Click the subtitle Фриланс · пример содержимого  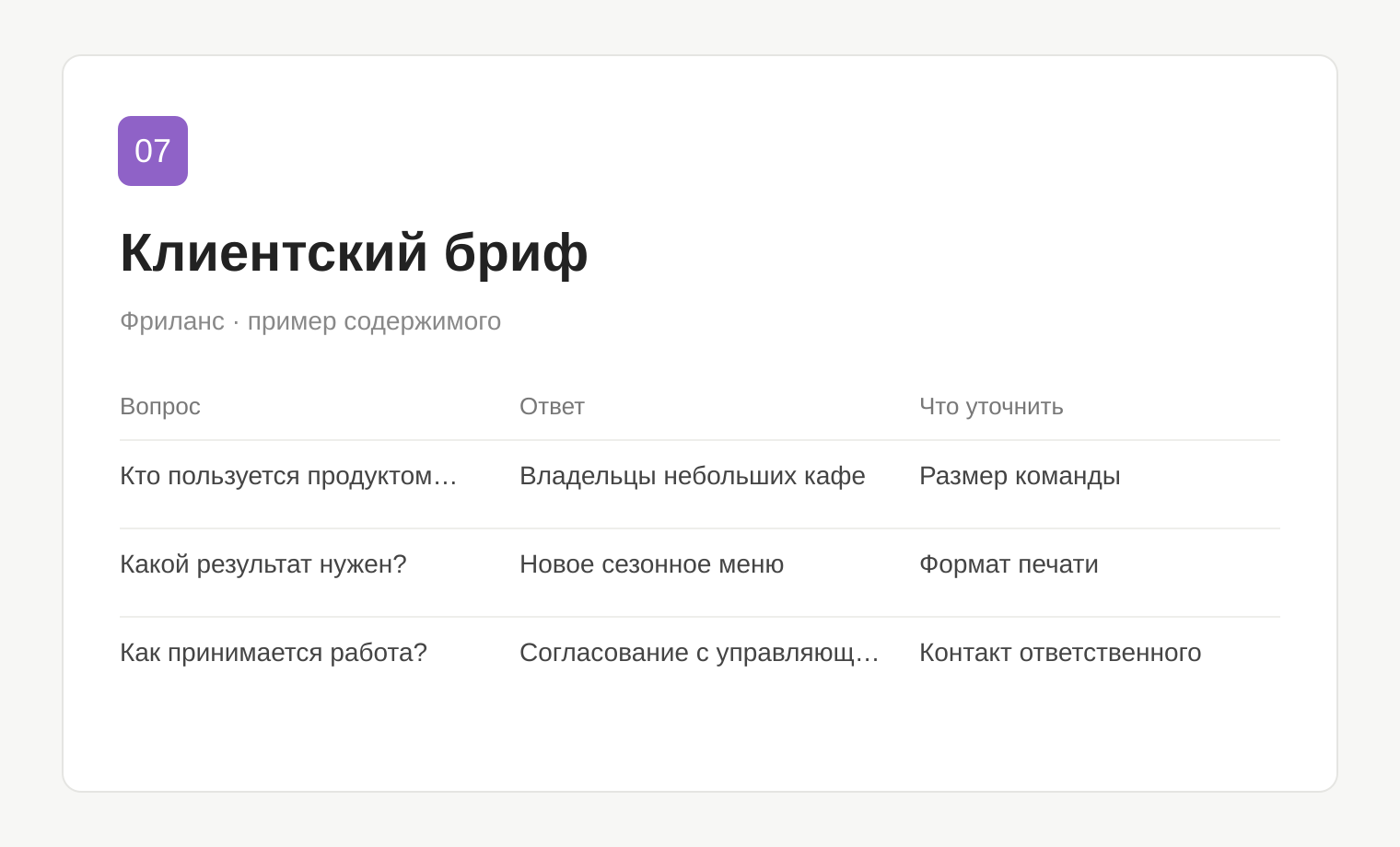(310, 321)
